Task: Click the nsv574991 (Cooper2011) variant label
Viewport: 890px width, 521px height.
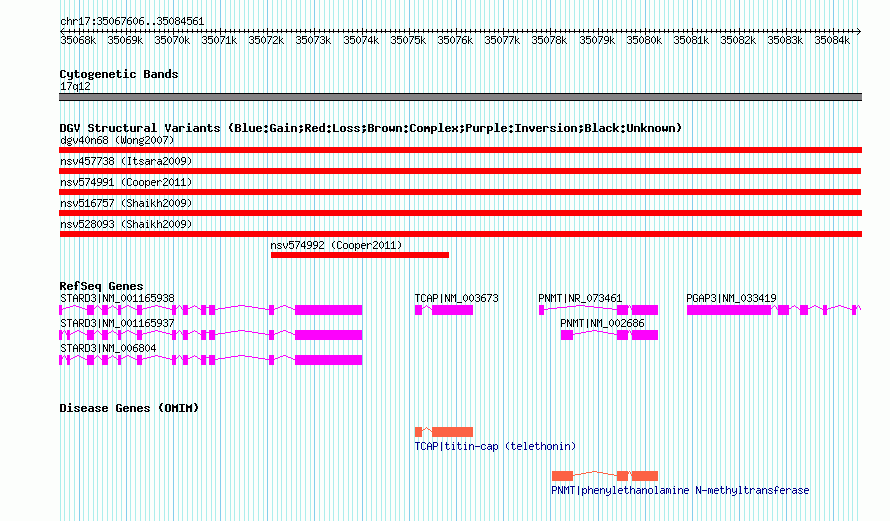Action: tap(126, 182)
